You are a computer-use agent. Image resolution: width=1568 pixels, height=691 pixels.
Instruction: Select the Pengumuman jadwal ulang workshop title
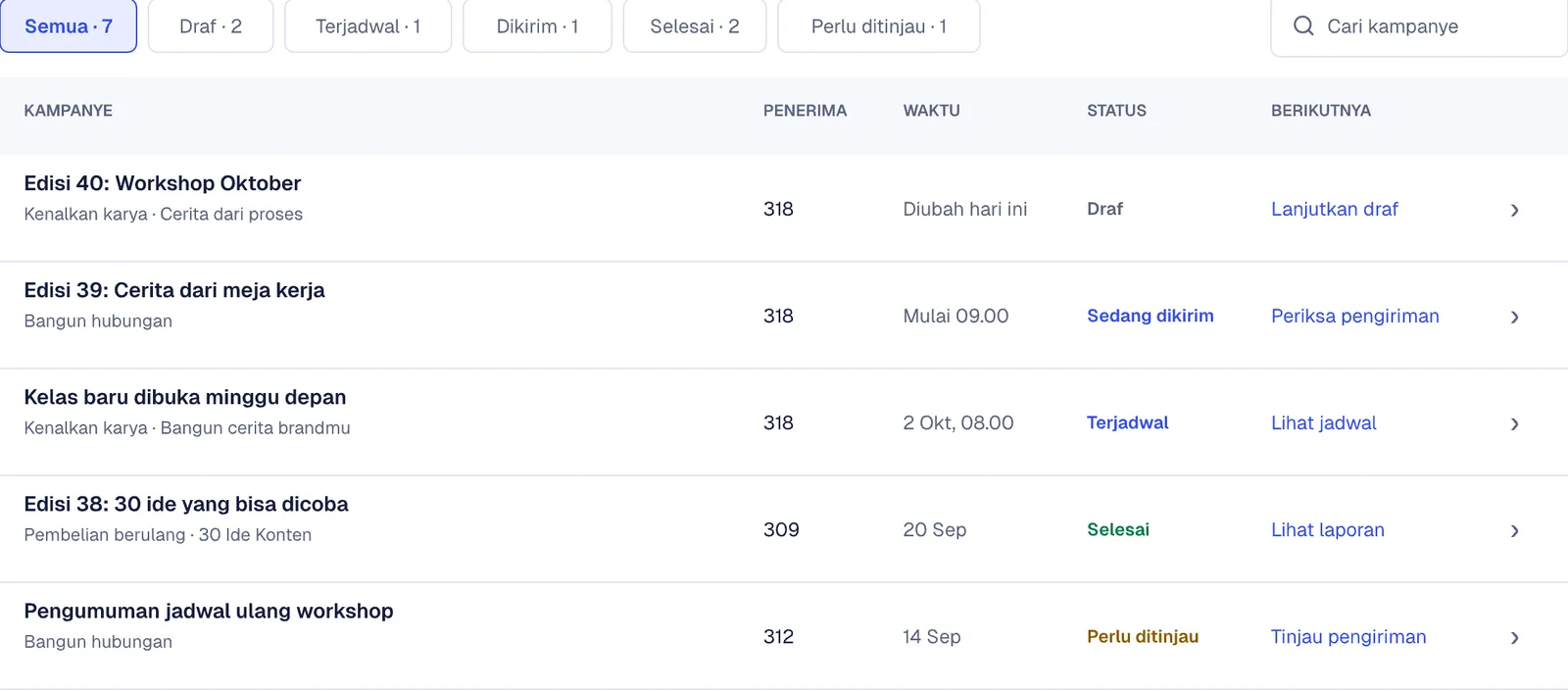coord(209,611)
